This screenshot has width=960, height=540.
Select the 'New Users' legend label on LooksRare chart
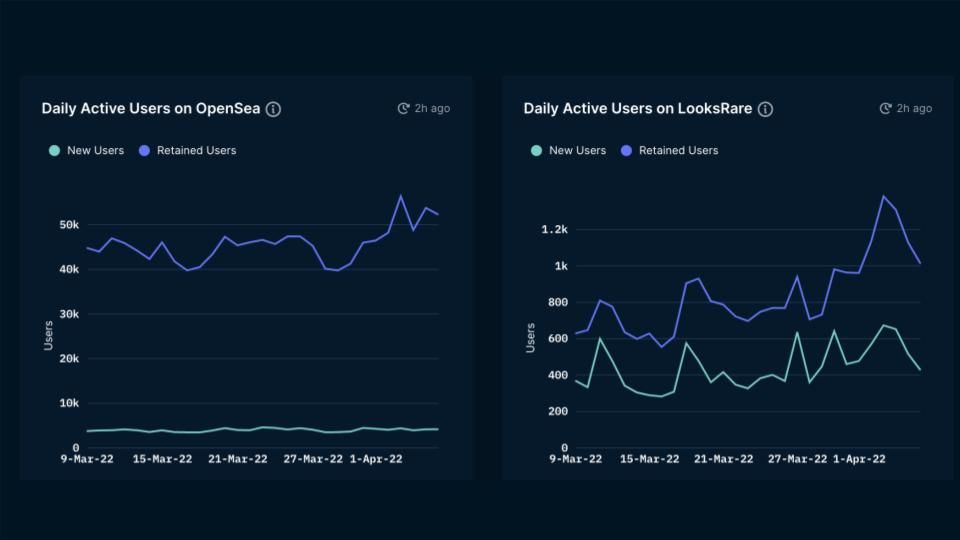[577, 151]
